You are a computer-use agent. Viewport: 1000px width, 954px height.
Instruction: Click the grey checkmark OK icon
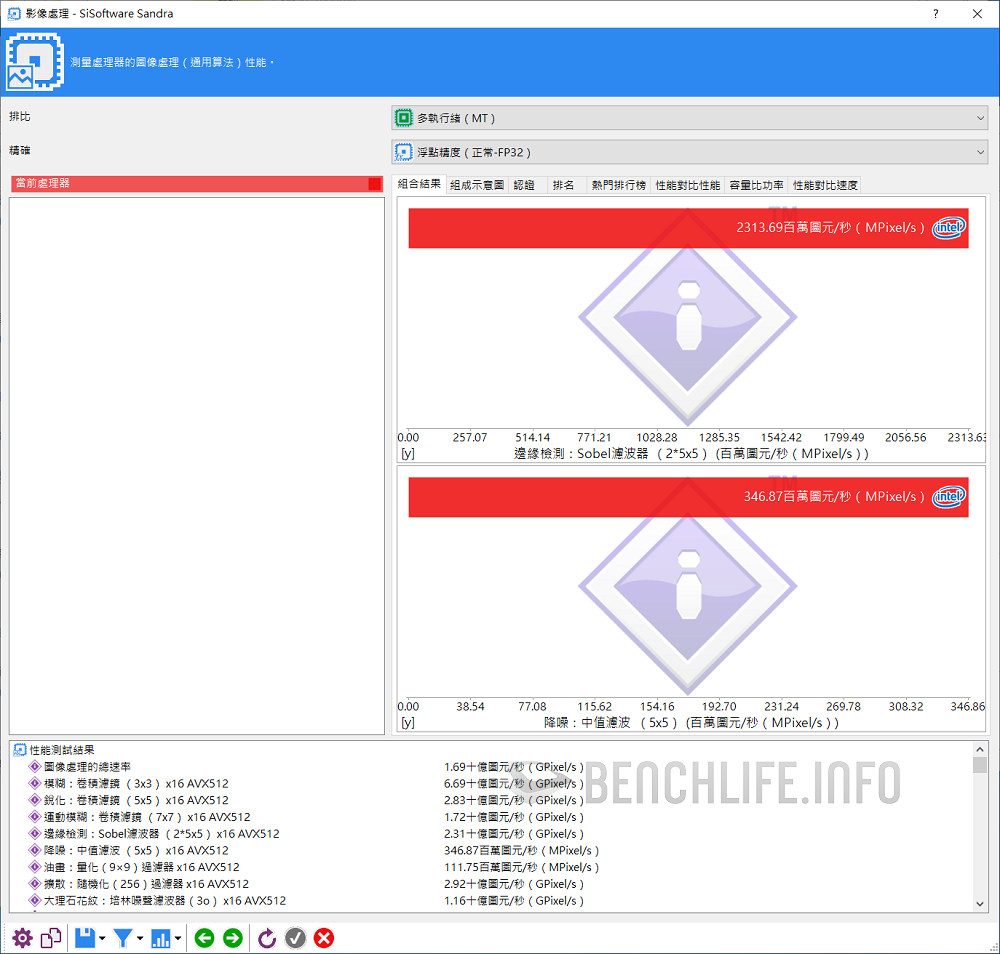click(x=295, y=938)
